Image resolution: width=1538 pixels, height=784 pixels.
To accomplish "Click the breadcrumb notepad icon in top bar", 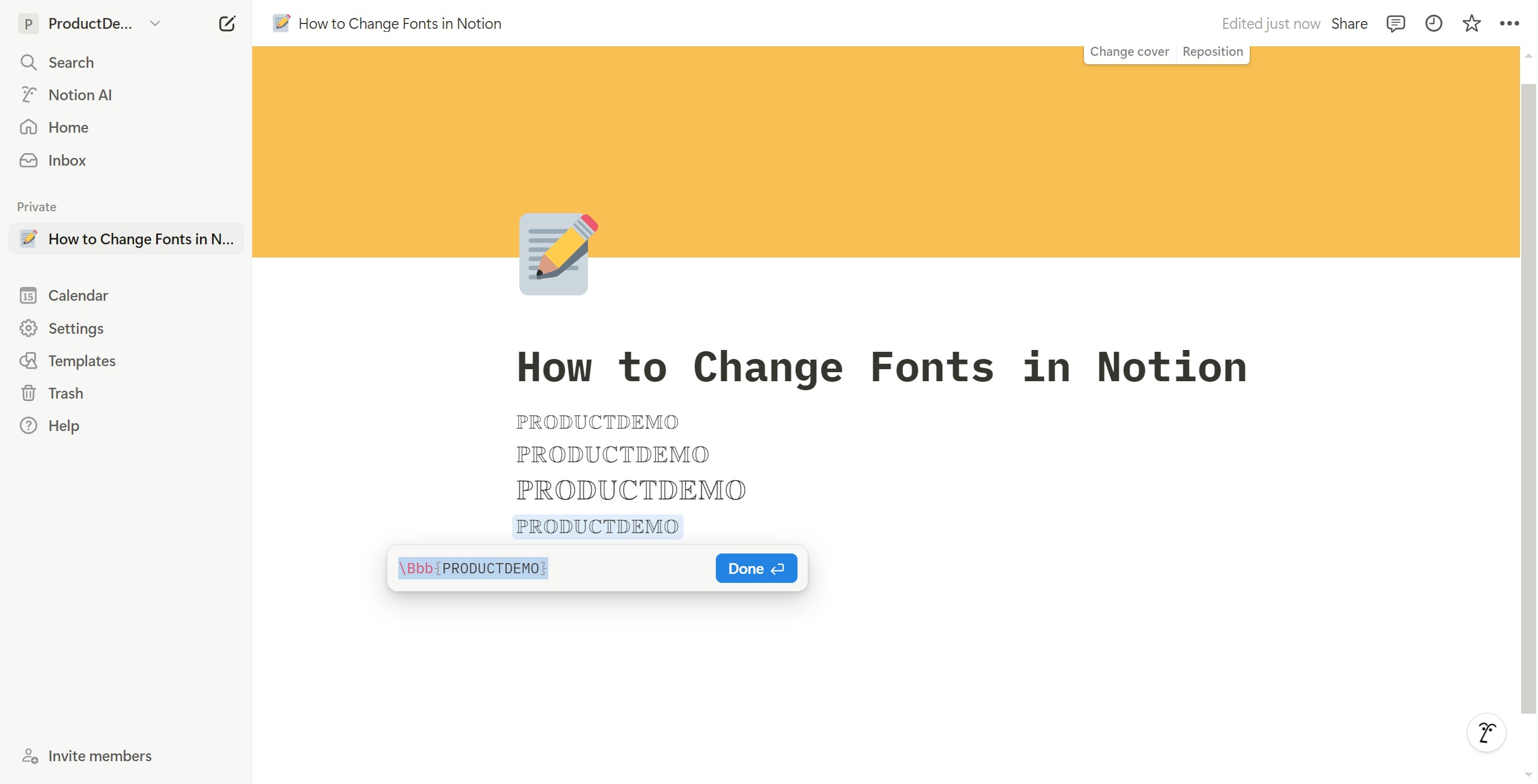I will 281,23.
